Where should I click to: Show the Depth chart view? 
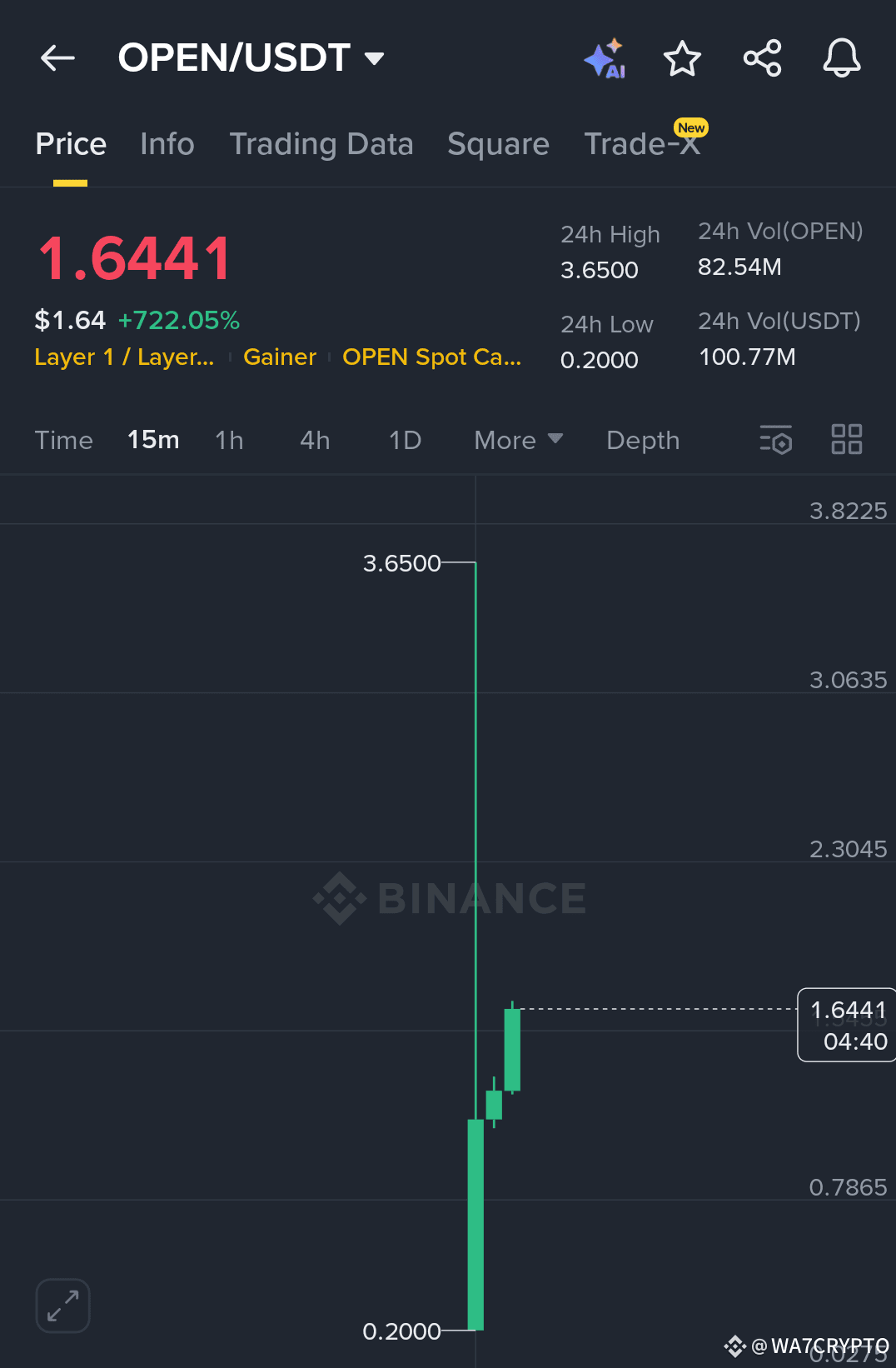click(643, 440)
